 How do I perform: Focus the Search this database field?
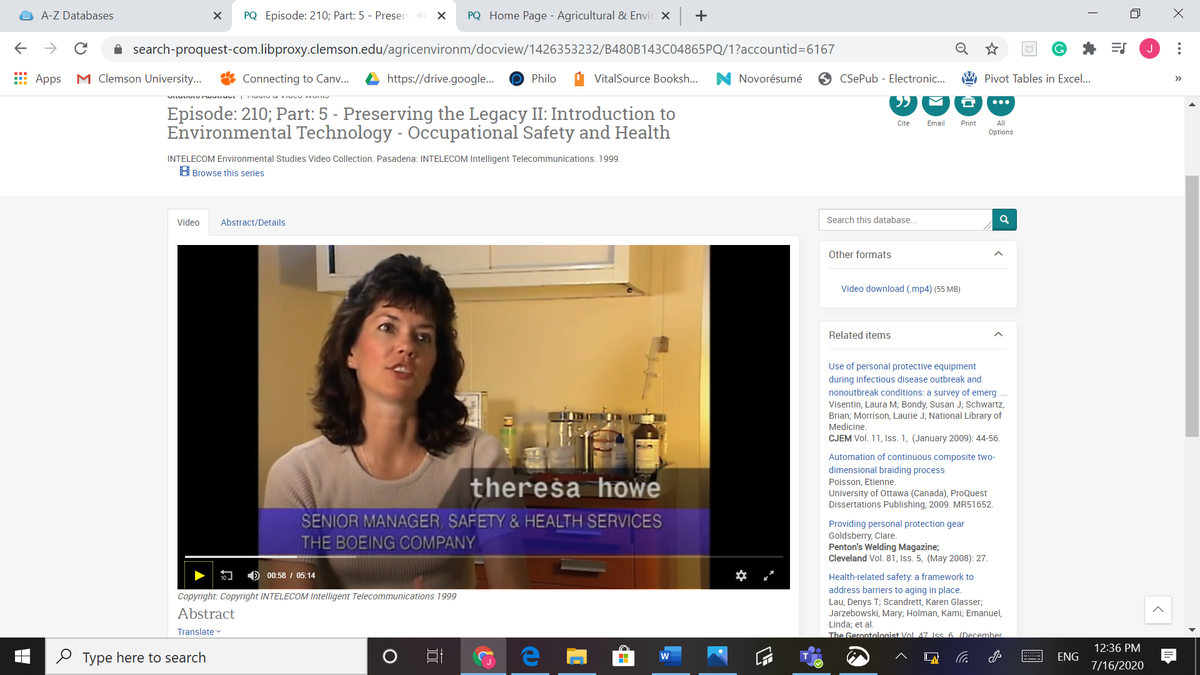pos(905,219)
